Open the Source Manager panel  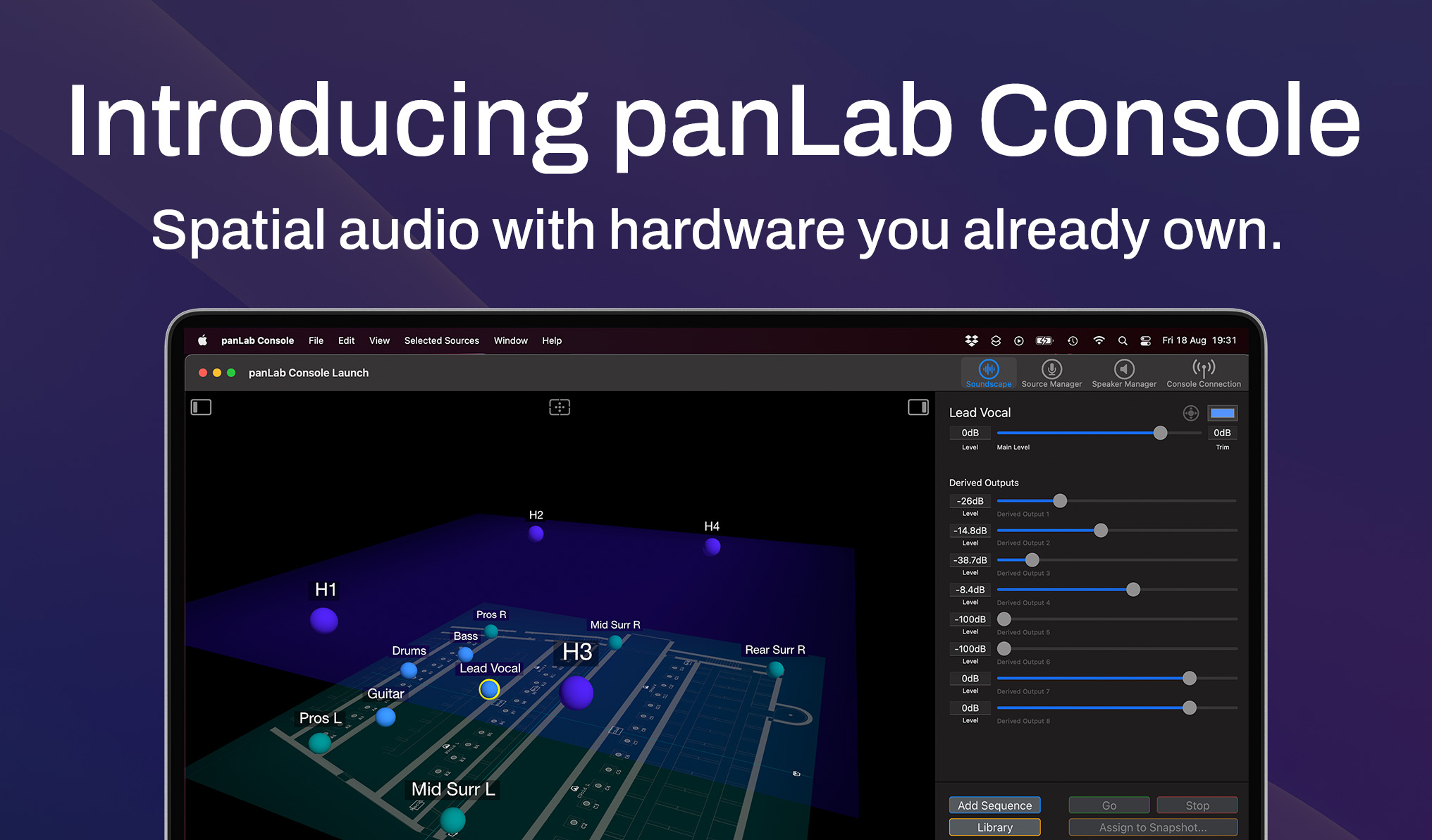click(x=1051, y=370)
